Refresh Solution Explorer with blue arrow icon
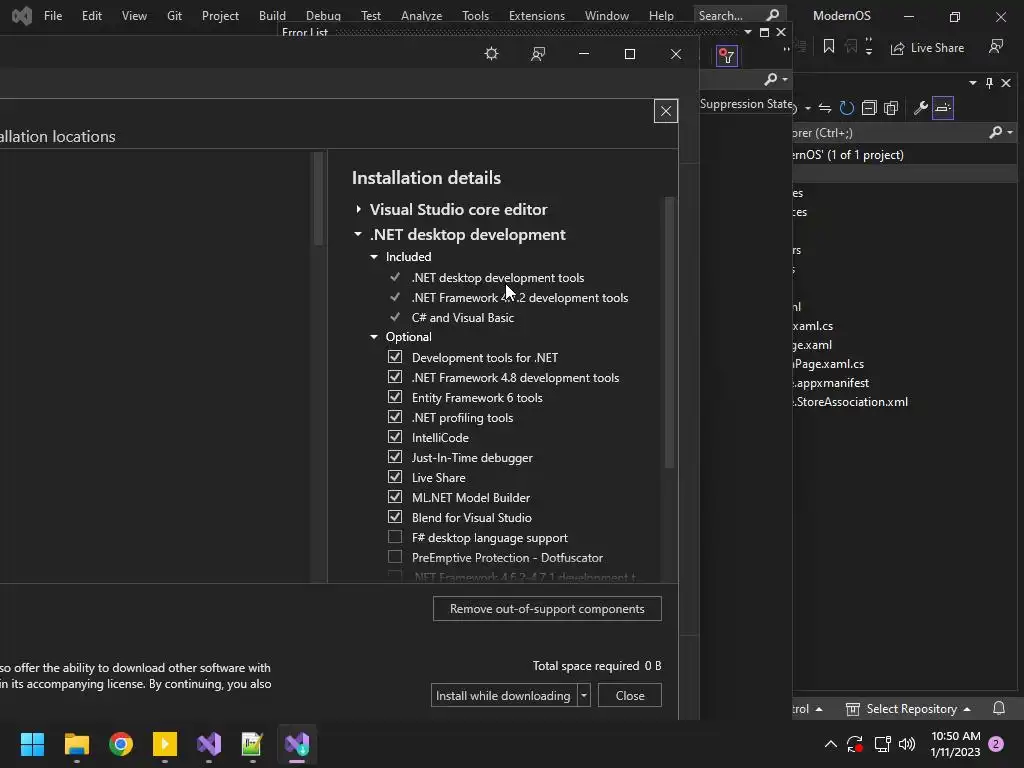The image size is (1024, 768). click(846, 108)
